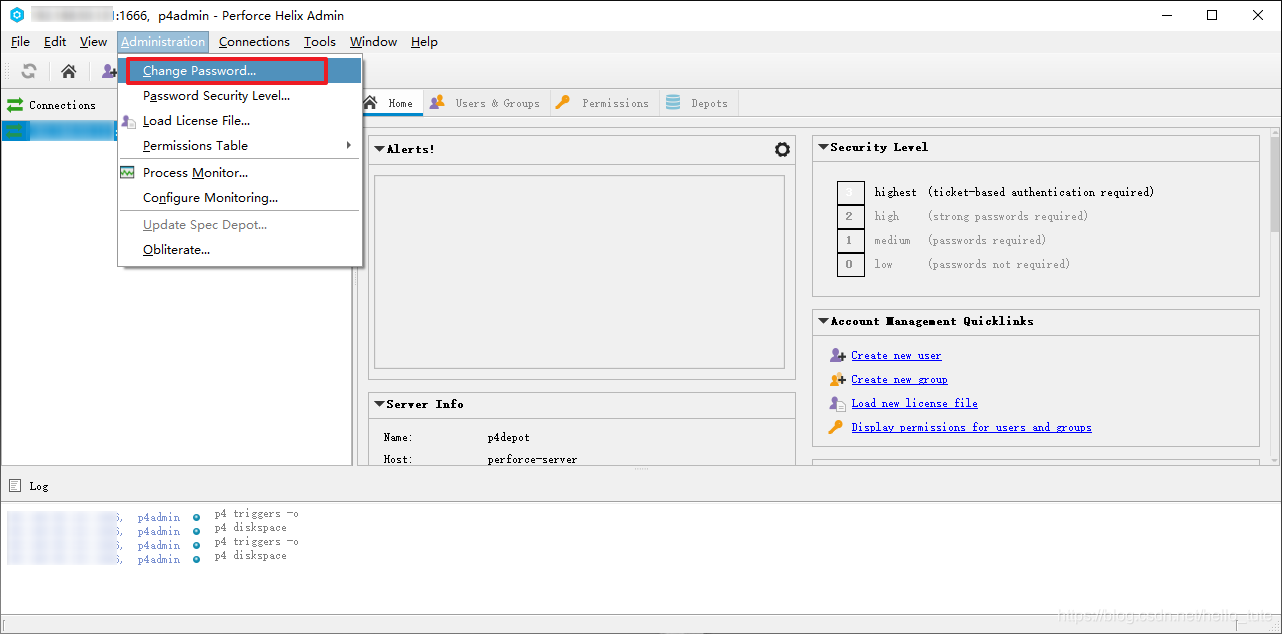Choose Obliterate... from Administration menu

pyautogui.click(x=240, y=250)
